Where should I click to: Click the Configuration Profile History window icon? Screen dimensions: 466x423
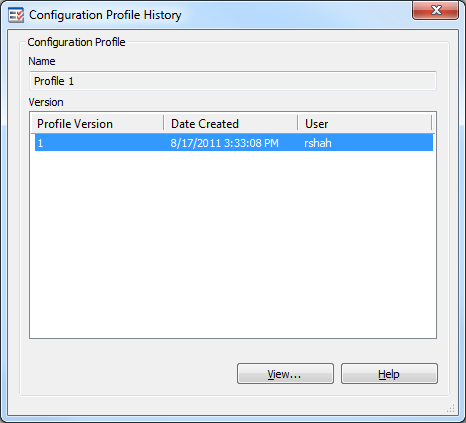tap(16, 15)
